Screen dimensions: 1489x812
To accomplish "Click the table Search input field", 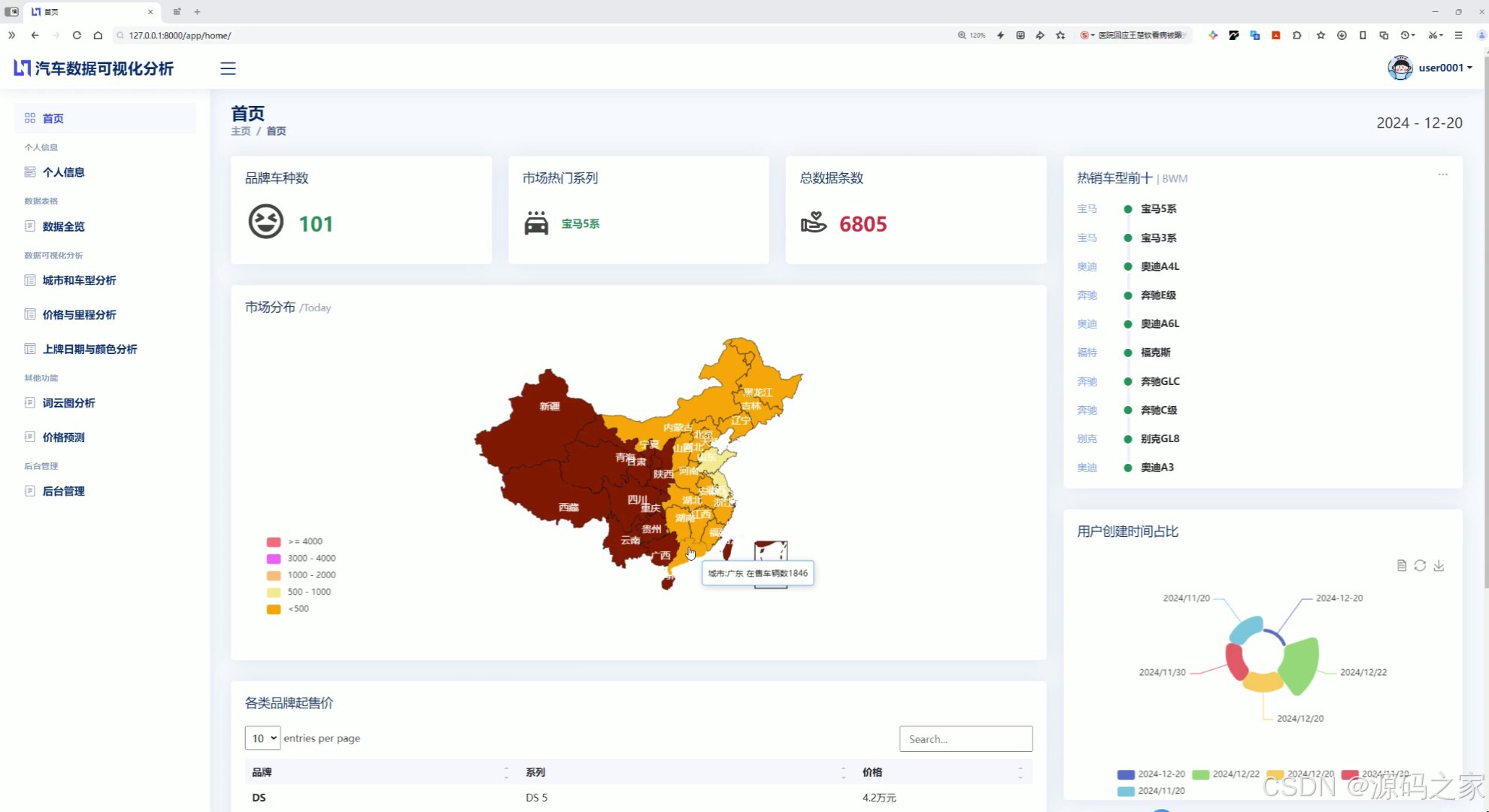I will pos(966,739).
